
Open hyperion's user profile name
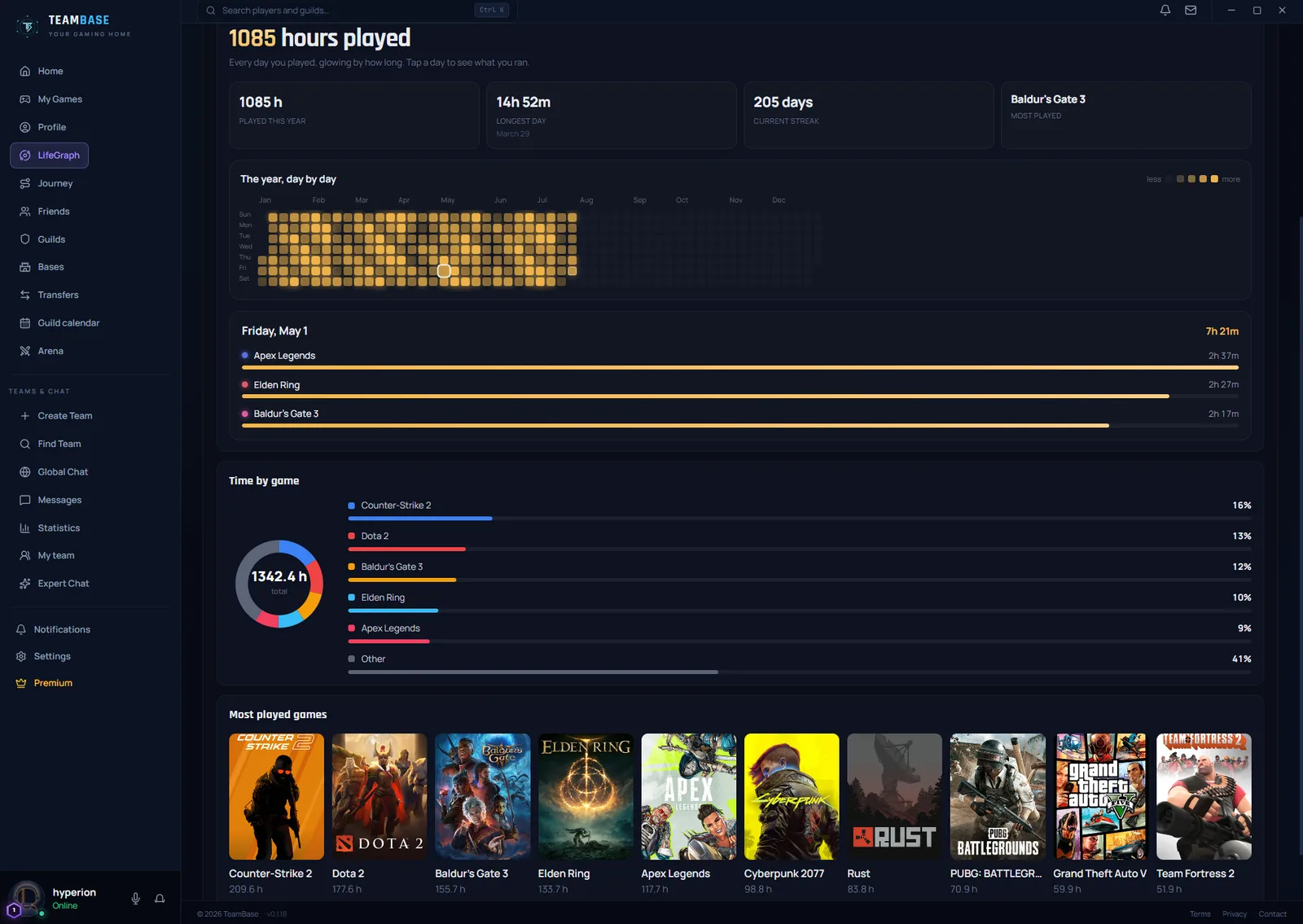click(74, 892)
